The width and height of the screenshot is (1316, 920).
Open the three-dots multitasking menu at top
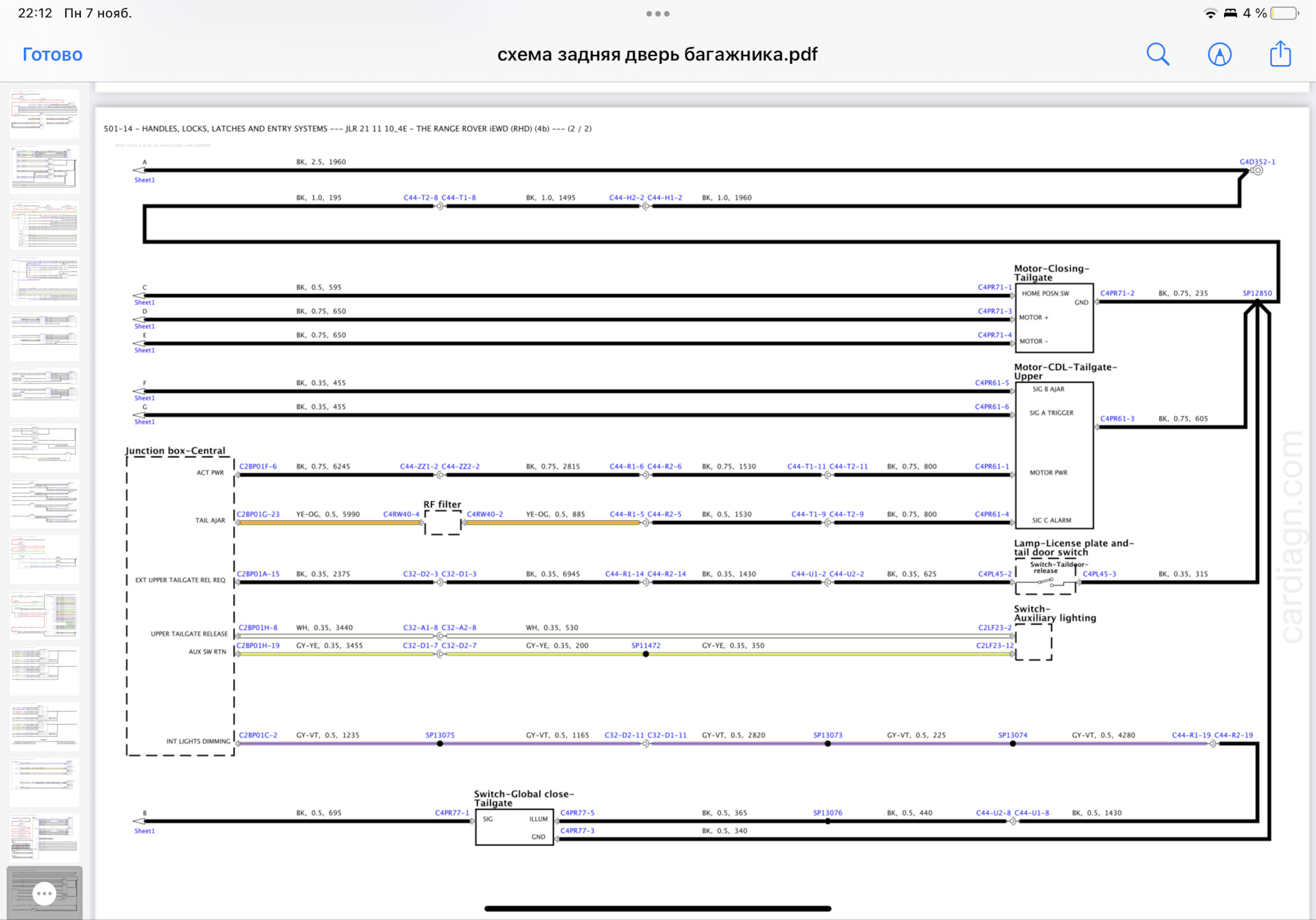click(x=657, y=14)
